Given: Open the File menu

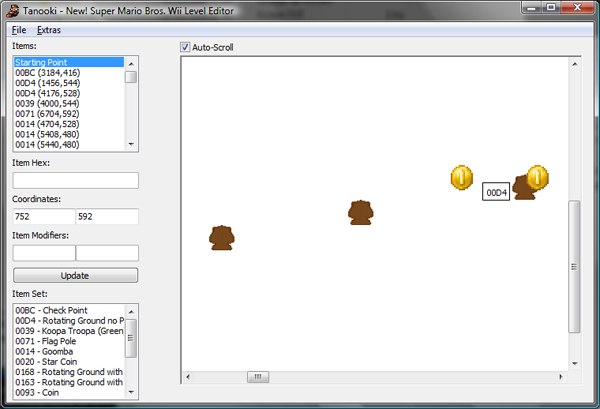Looking at the screenshot, I should click(x=19, y=30).
